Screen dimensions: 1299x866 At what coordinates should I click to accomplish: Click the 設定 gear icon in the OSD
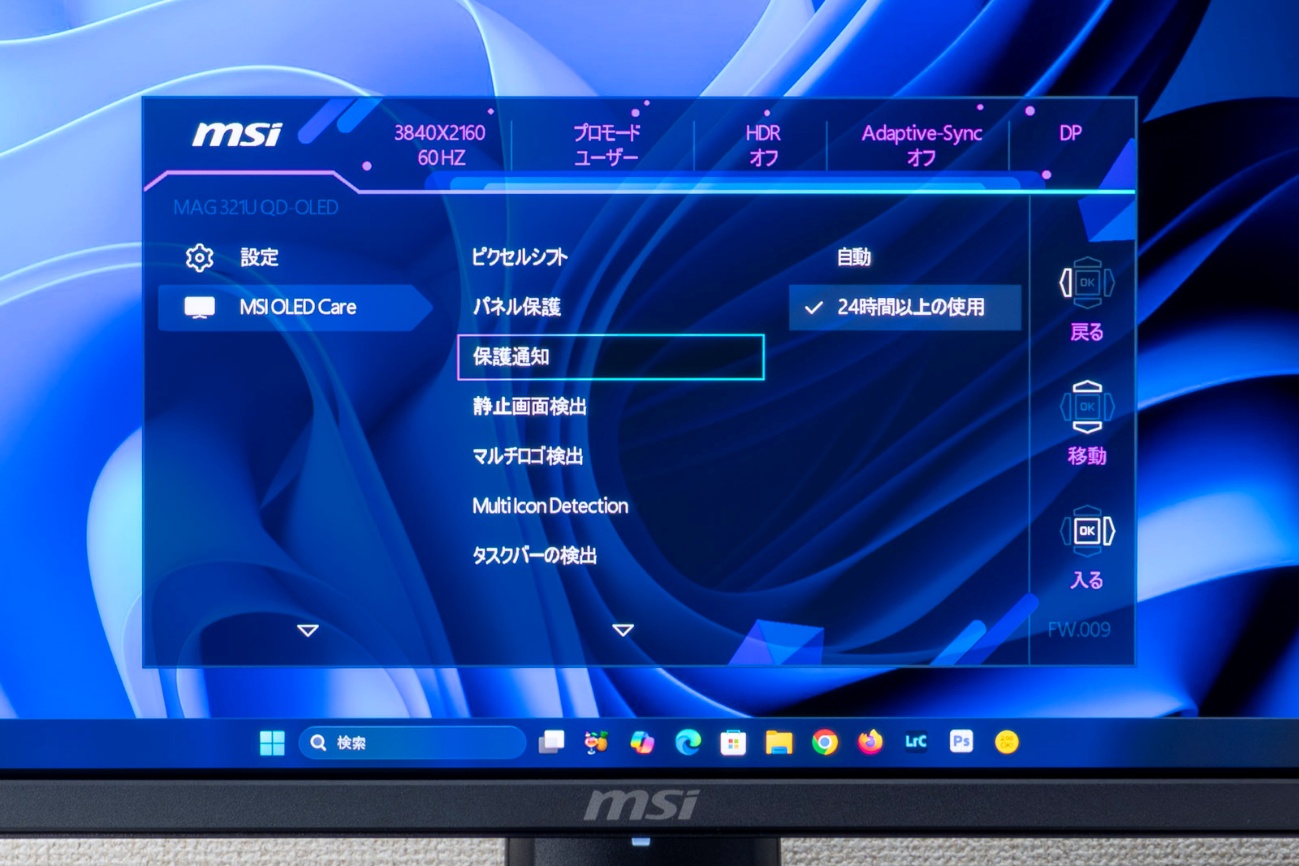199,258
